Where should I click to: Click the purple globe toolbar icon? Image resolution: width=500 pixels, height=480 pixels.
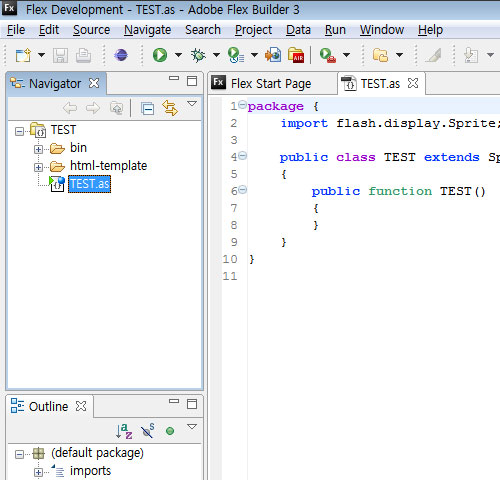coord(121,55)
